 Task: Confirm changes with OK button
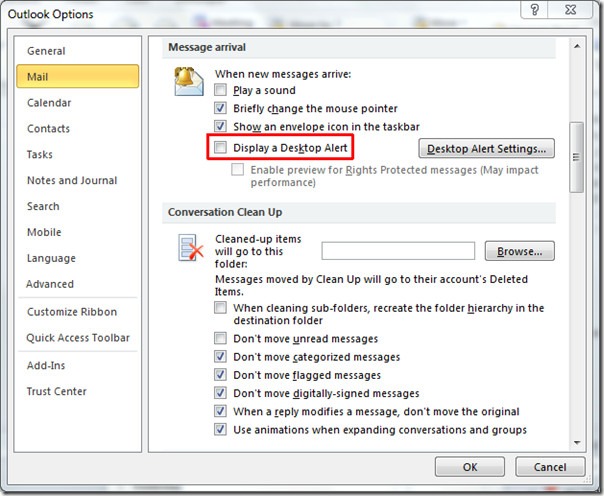(x=470, y=467)
